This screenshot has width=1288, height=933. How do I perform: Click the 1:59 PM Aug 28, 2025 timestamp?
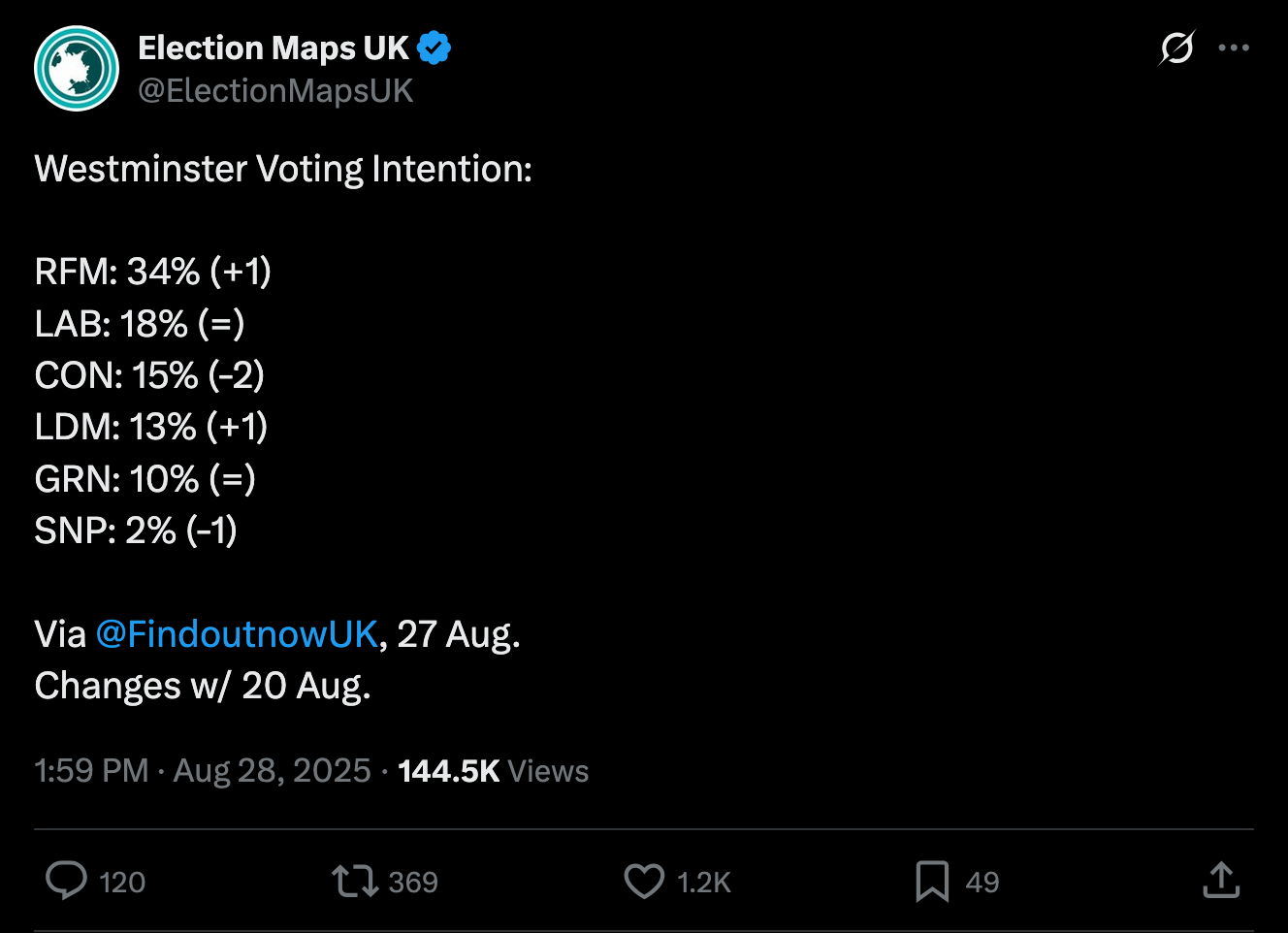pyautogui.click(x=203, y=771)
